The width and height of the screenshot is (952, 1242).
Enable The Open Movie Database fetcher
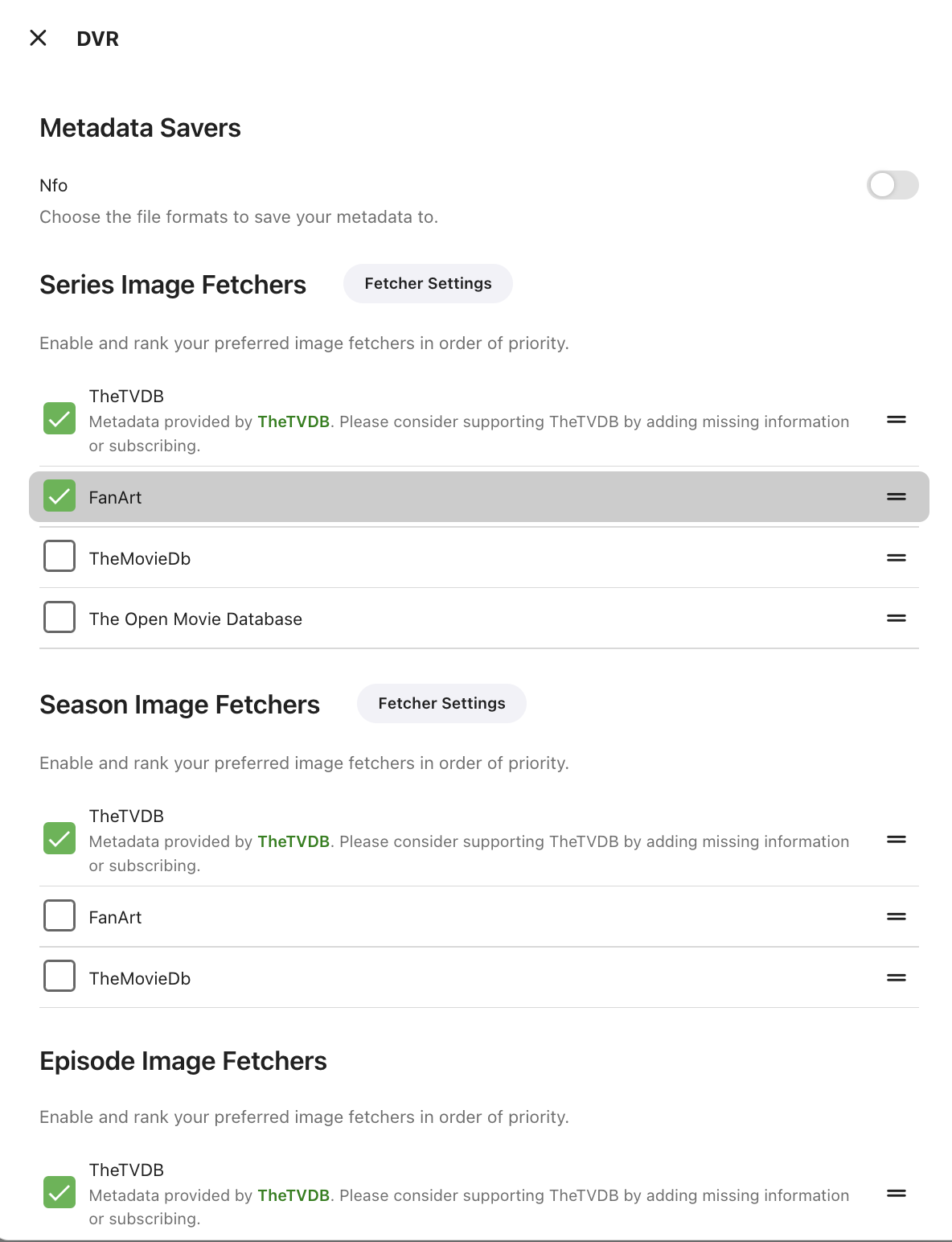(x=59, y=618)
